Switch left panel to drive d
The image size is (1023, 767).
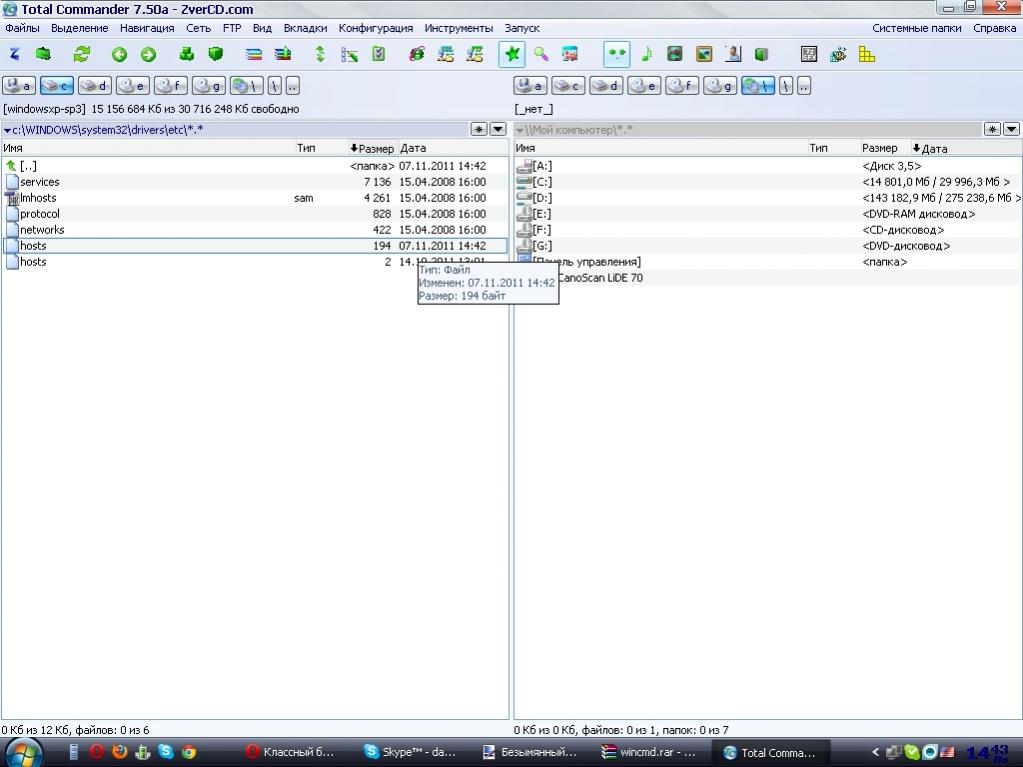(95, 86)
